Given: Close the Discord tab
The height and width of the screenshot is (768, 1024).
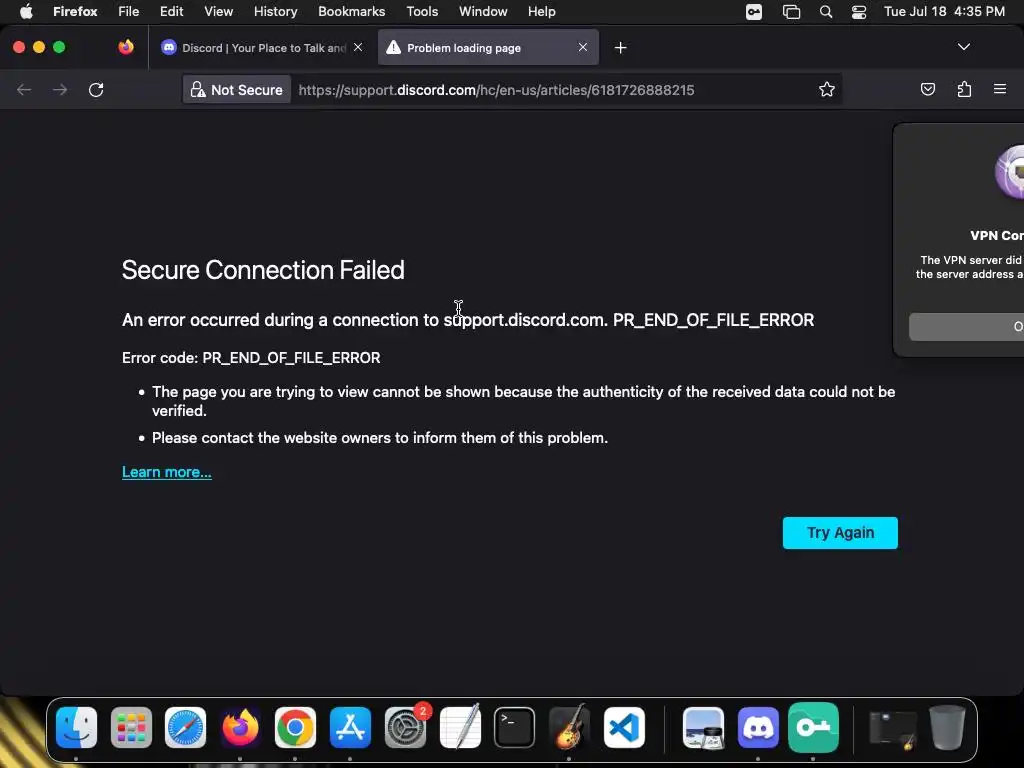Looking at the screenshot, I should coord(358,47).
